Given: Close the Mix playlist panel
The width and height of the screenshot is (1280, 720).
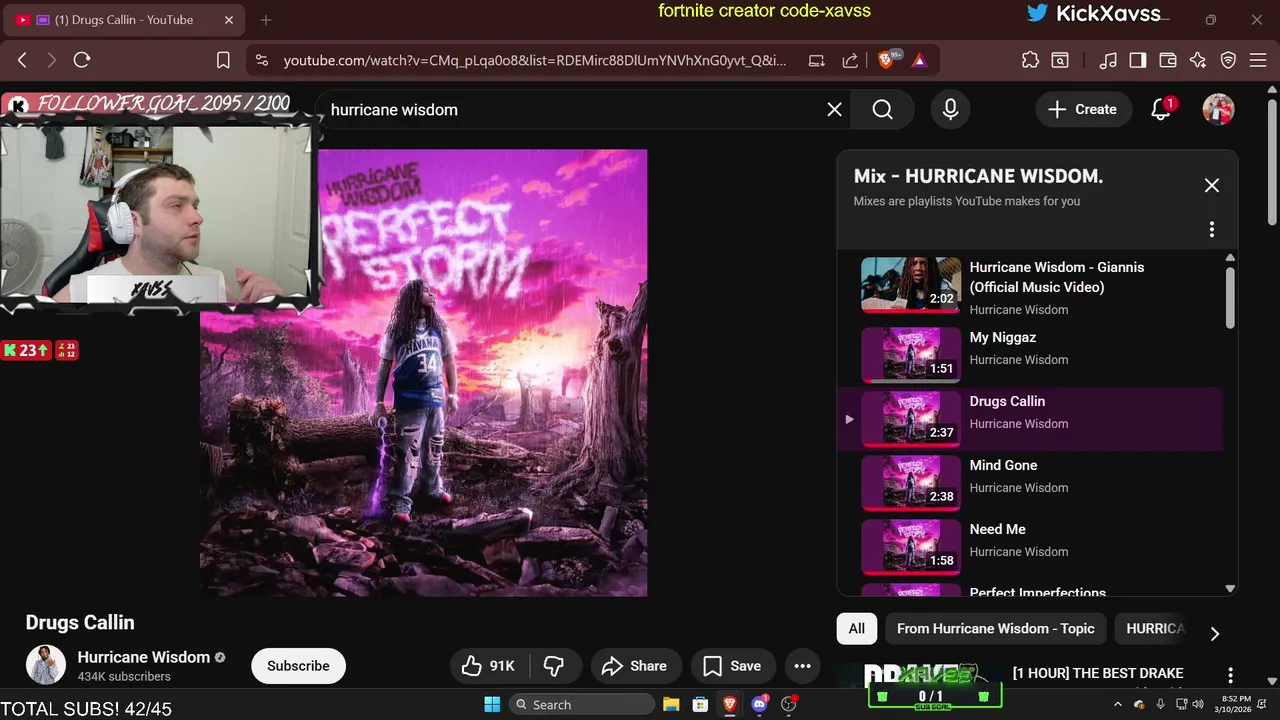Looking at the screenshot, I should point(1212,185).
